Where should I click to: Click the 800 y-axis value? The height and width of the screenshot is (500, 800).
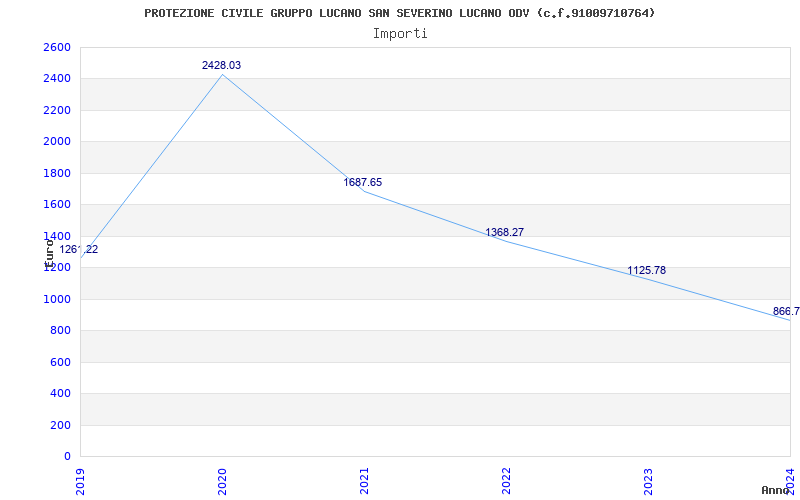click(x=60, y=331)
